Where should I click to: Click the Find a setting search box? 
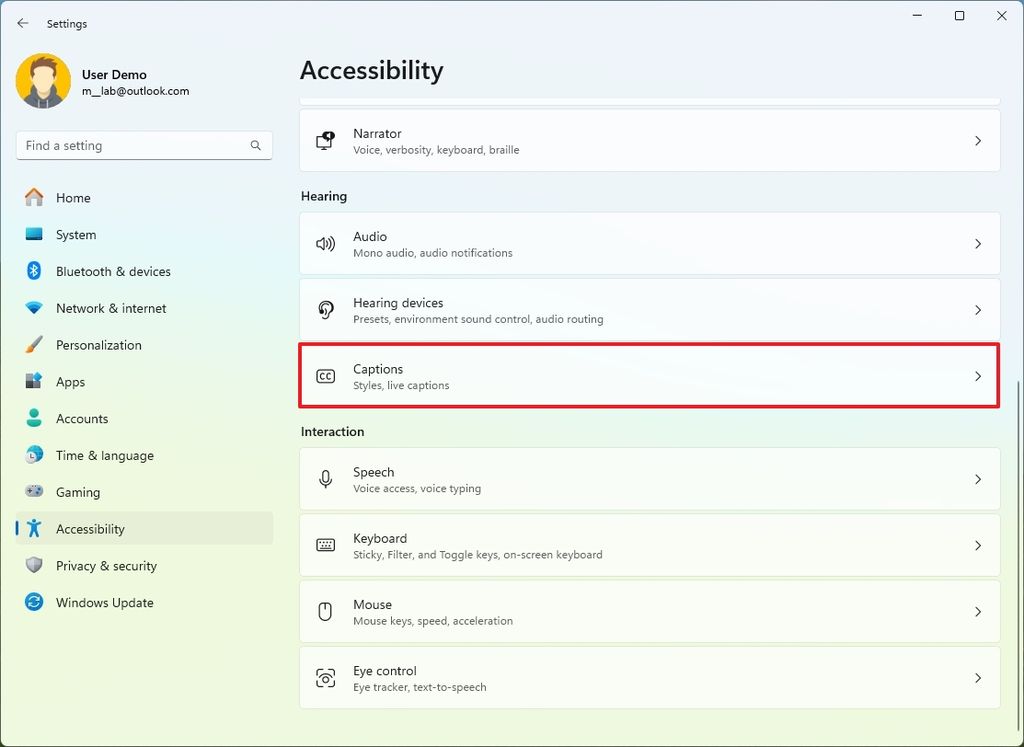pos(143,145)
